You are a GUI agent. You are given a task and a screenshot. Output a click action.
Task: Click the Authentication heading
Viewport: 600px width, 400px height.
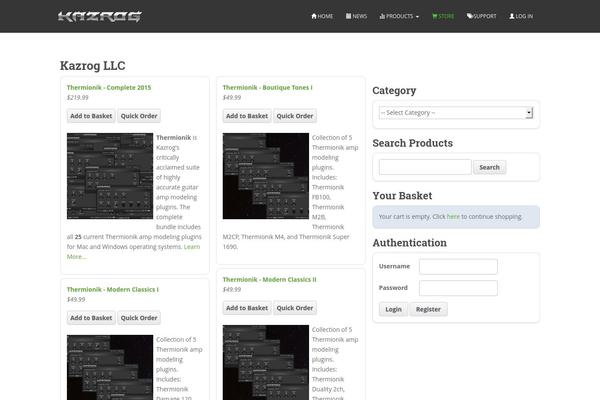click(409, 243)
